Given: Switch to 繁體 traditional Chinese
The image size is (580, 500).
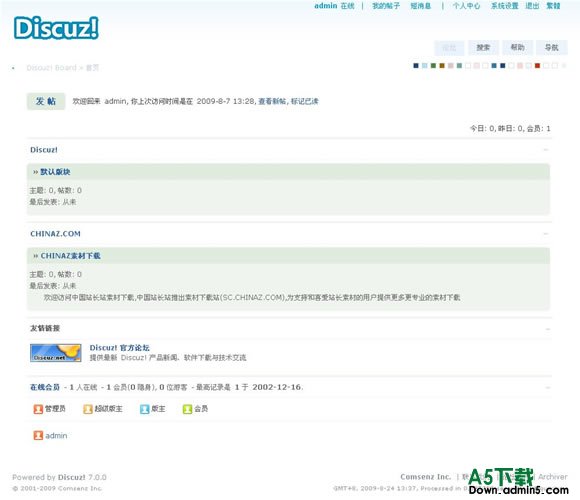Looking at the screenshot, I should [553, 6].
